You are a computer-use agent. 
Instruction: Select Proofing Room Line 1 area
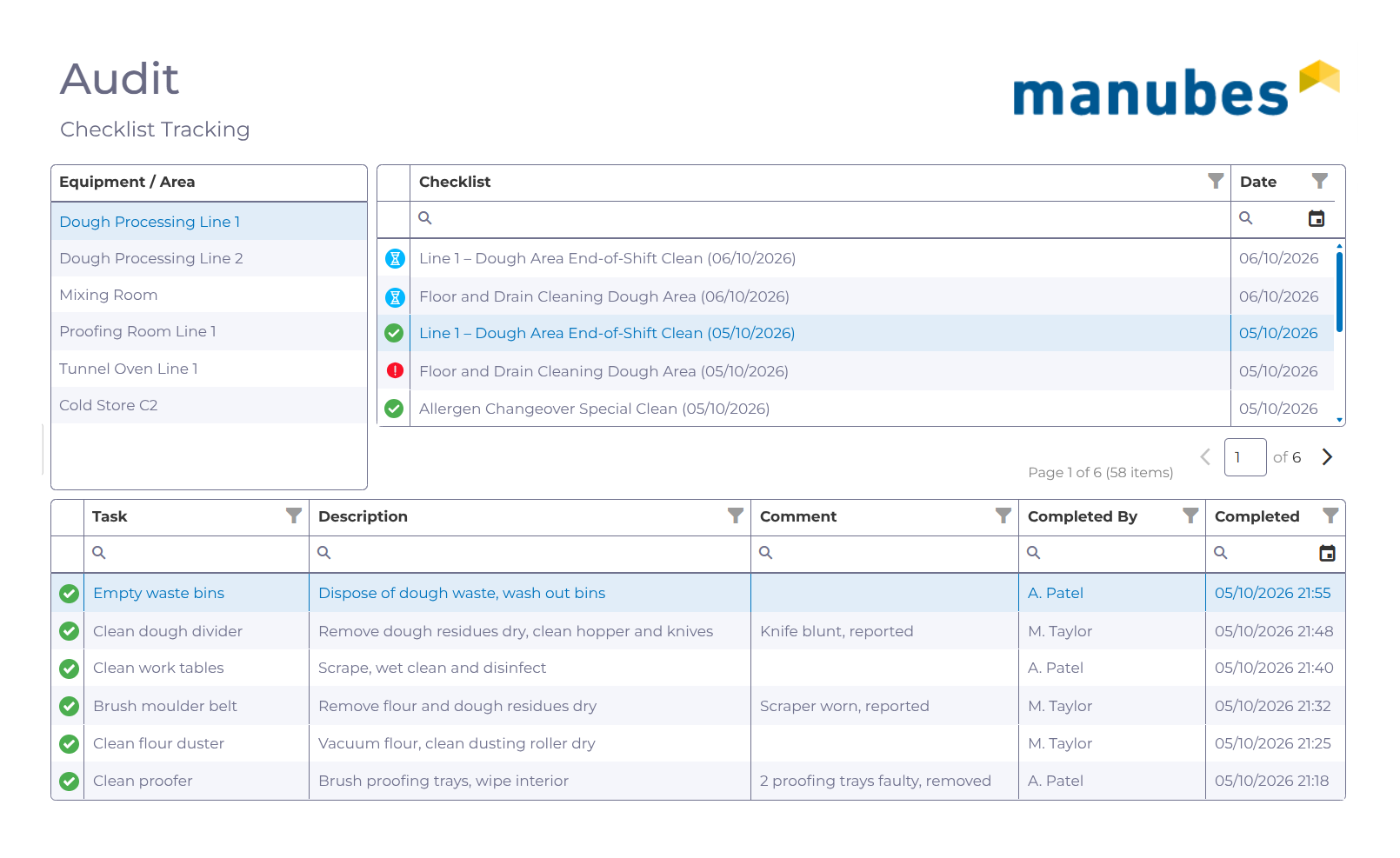tap(209, 331)
